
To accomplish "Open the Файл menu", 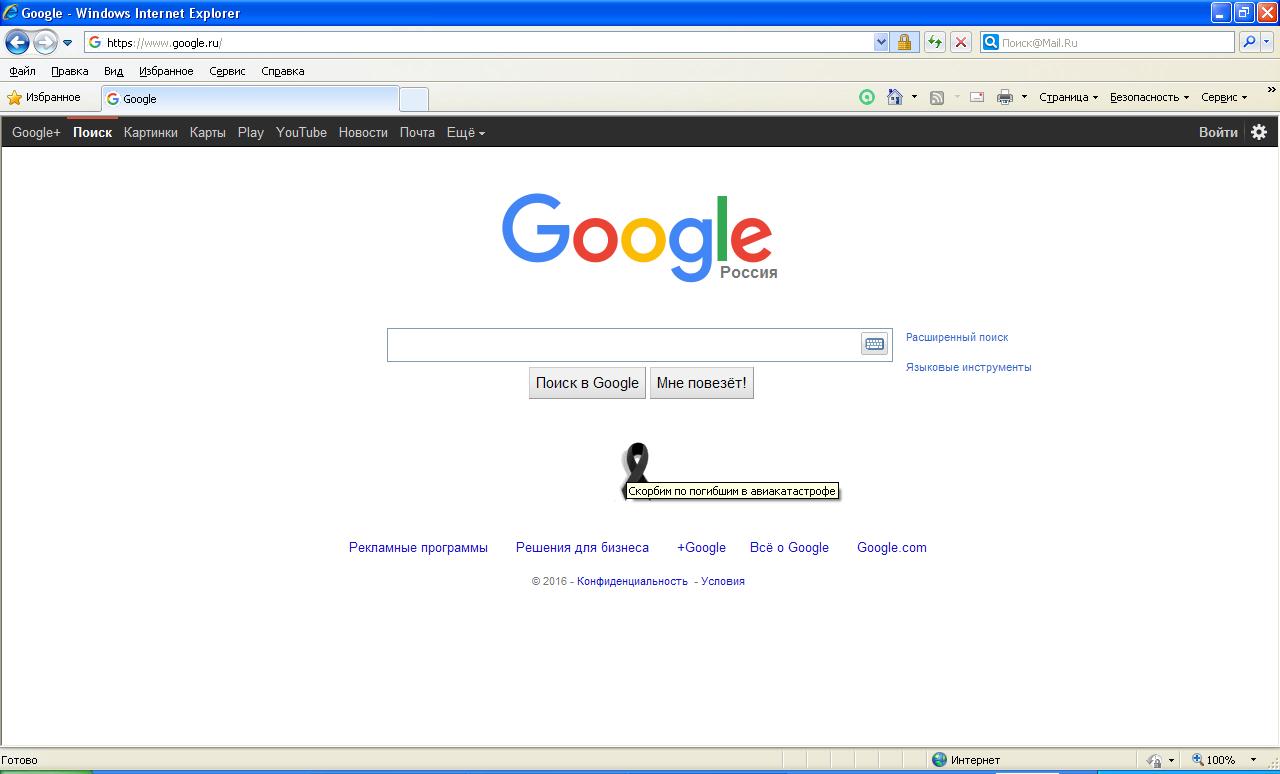I will (22, 71).
